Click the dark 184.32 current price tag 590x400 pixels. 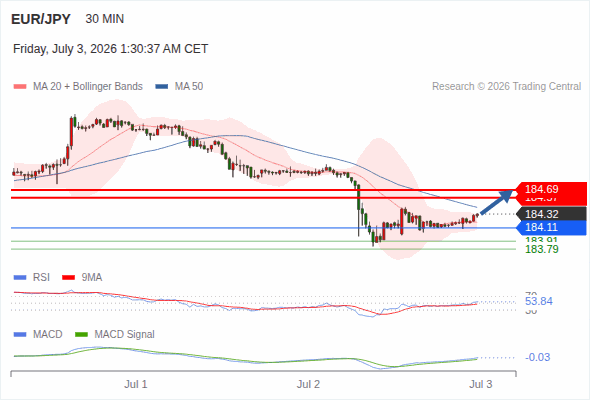pos(551,214)
